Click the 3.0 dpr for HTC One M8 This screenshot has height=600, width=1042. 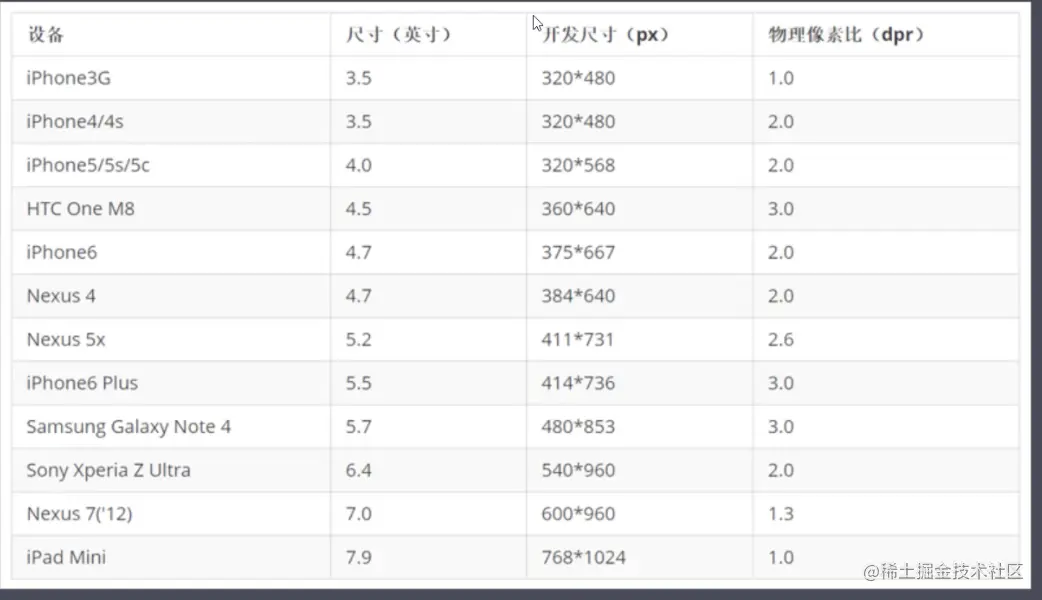point(781,209)
